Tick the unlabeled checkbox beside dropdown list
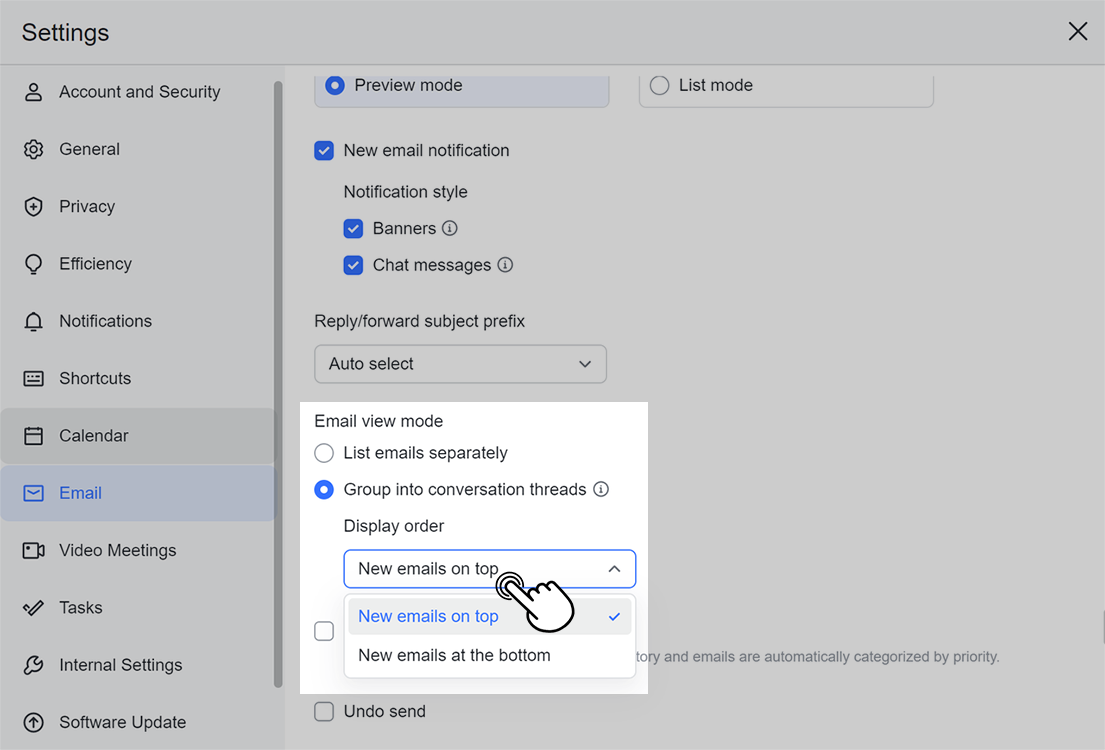The image size is (1105, 750). pyautogui.click(x=324, y=631)
